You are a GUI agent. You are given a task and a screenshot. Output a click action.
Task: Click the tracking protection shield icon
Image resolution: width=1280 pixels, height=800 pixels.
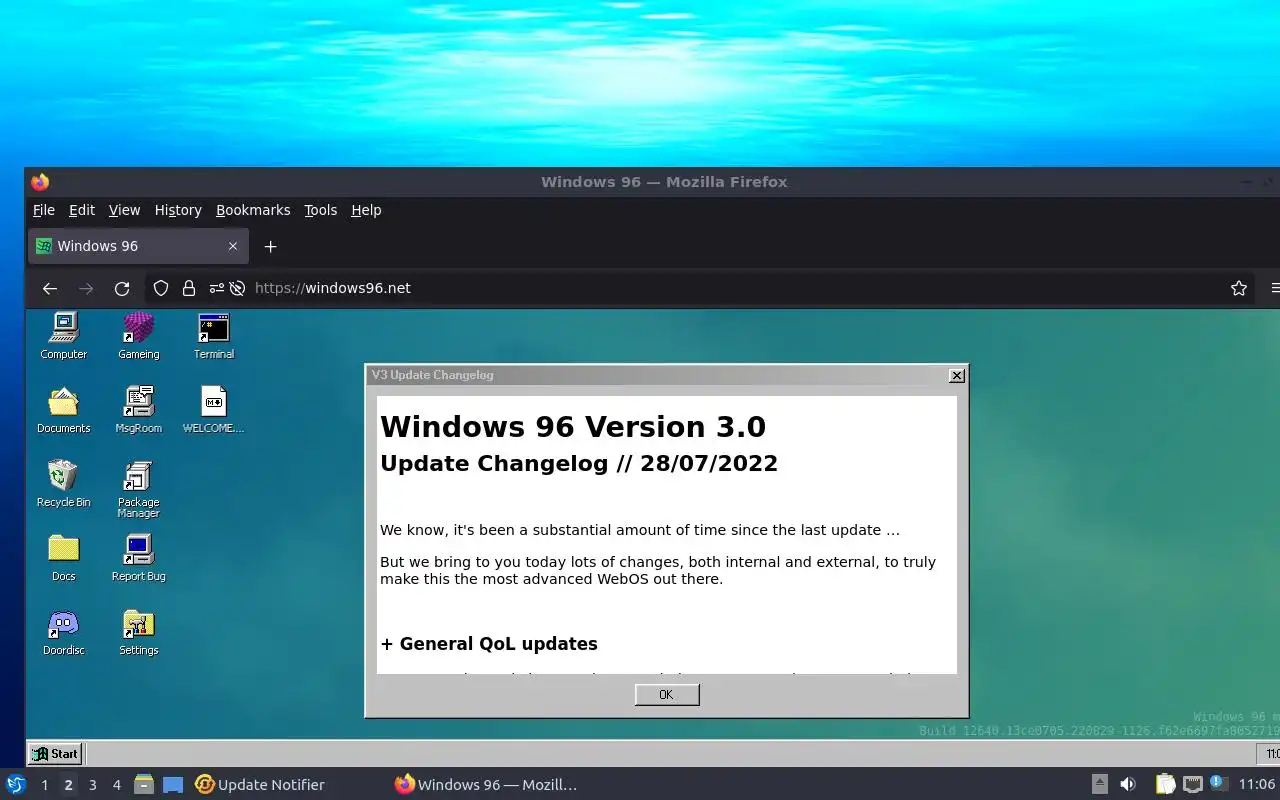coord(160,288)
